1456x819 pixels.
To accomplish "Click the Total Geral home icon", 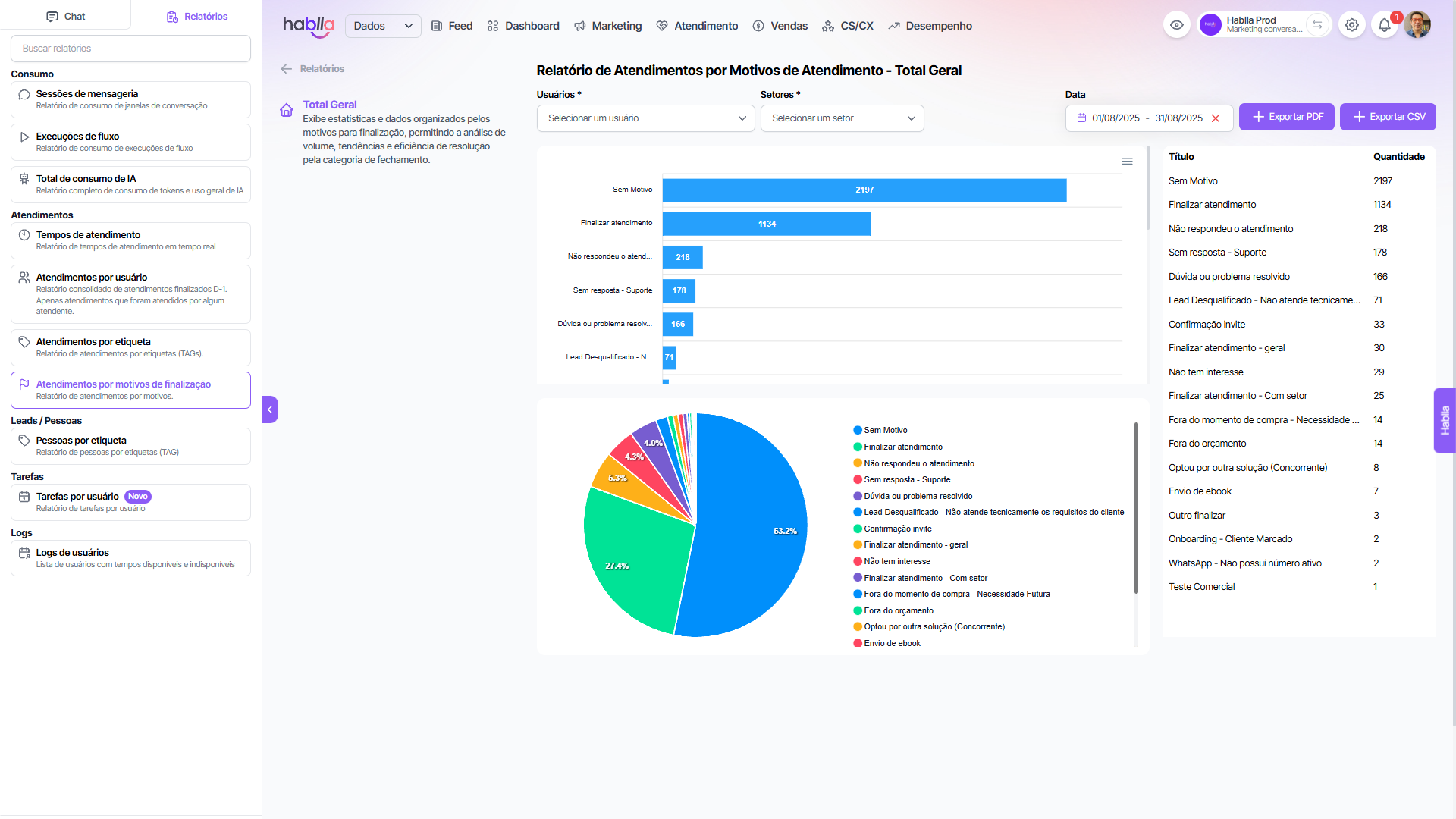I will [287, 111].
